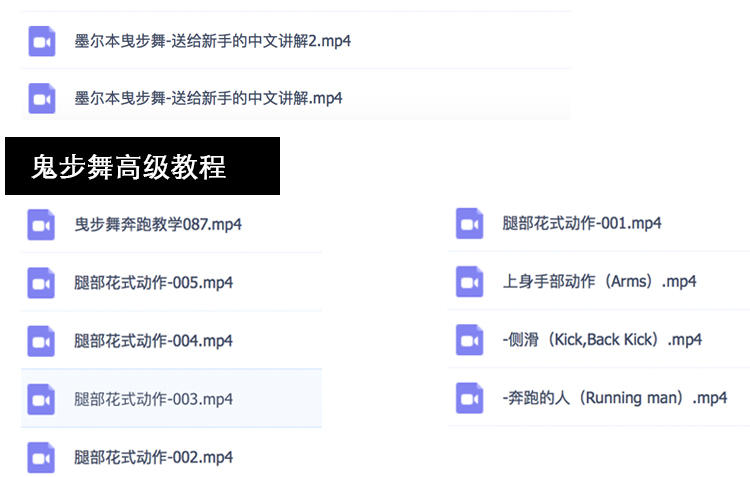Click the video icon beside 腿部花式动作-003.mp4

pos(41,399)
